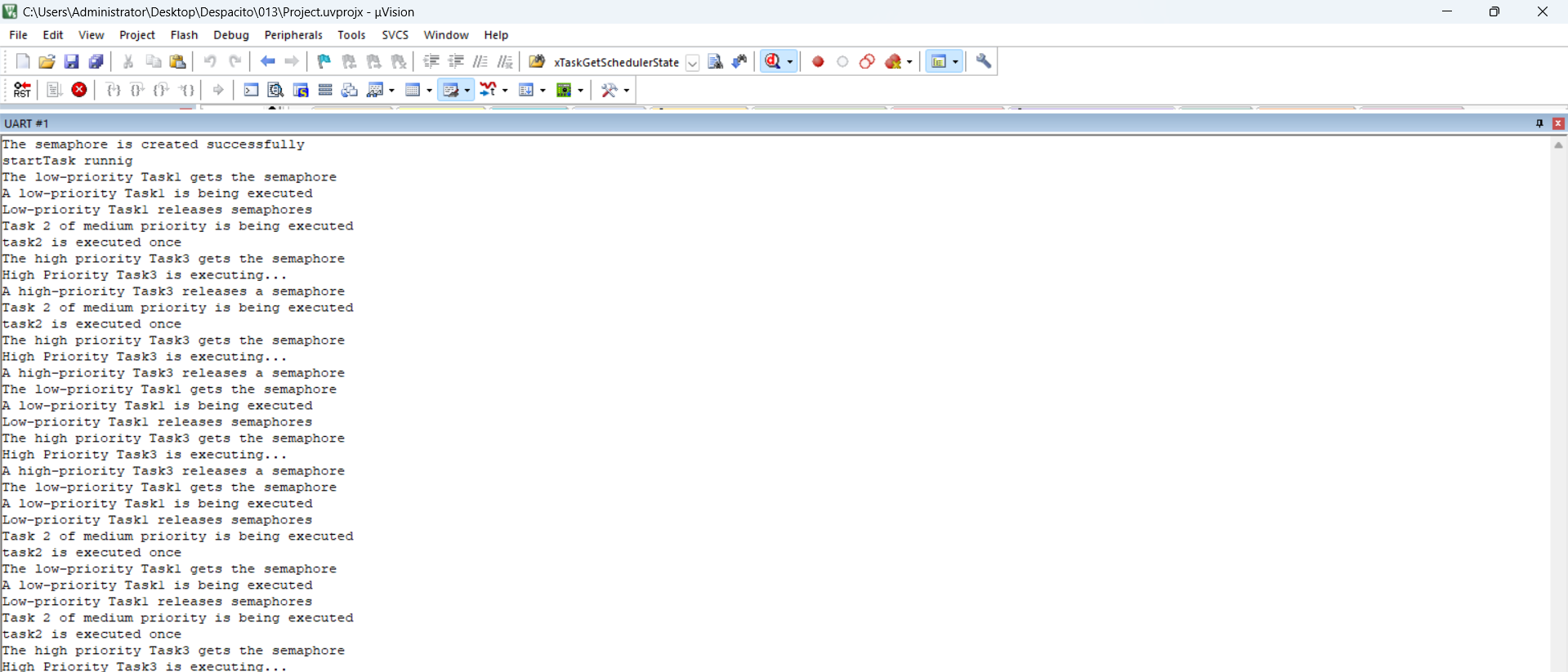Screen dimensions: 1568x672
Task: Toggle the Command Window icon
Action: (x=252, y=90)
